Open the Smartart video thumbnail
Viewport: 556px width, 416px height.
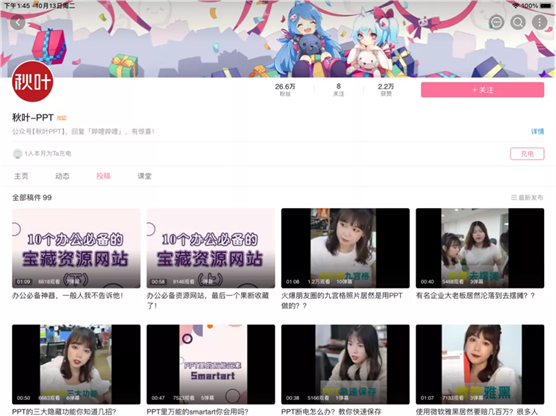(211, 364)
